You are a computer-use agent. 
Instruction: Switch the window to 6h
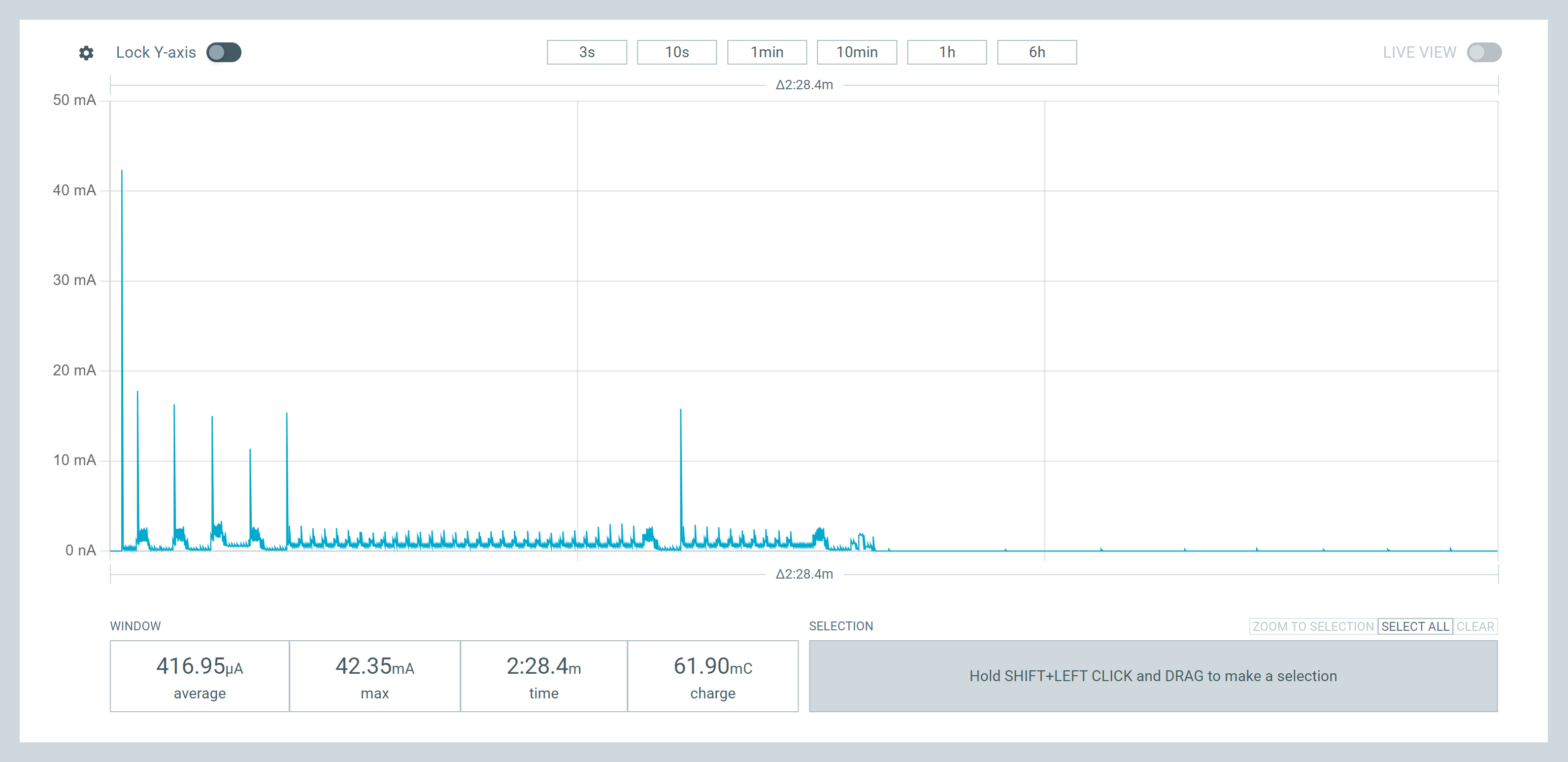click(1037, 52)
